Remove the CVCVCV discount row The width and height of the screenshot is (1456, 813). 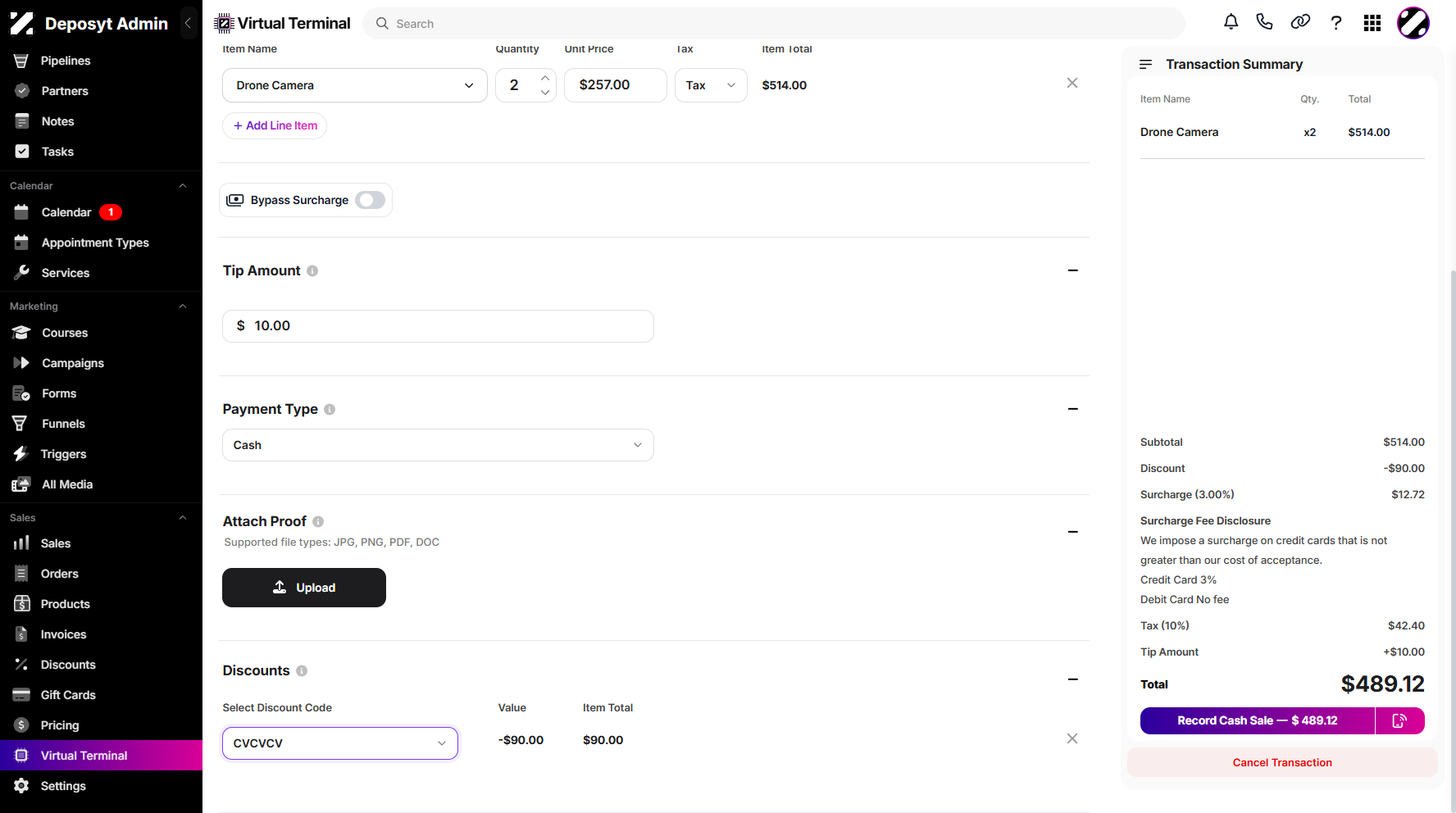click(x=1072, y=738)
